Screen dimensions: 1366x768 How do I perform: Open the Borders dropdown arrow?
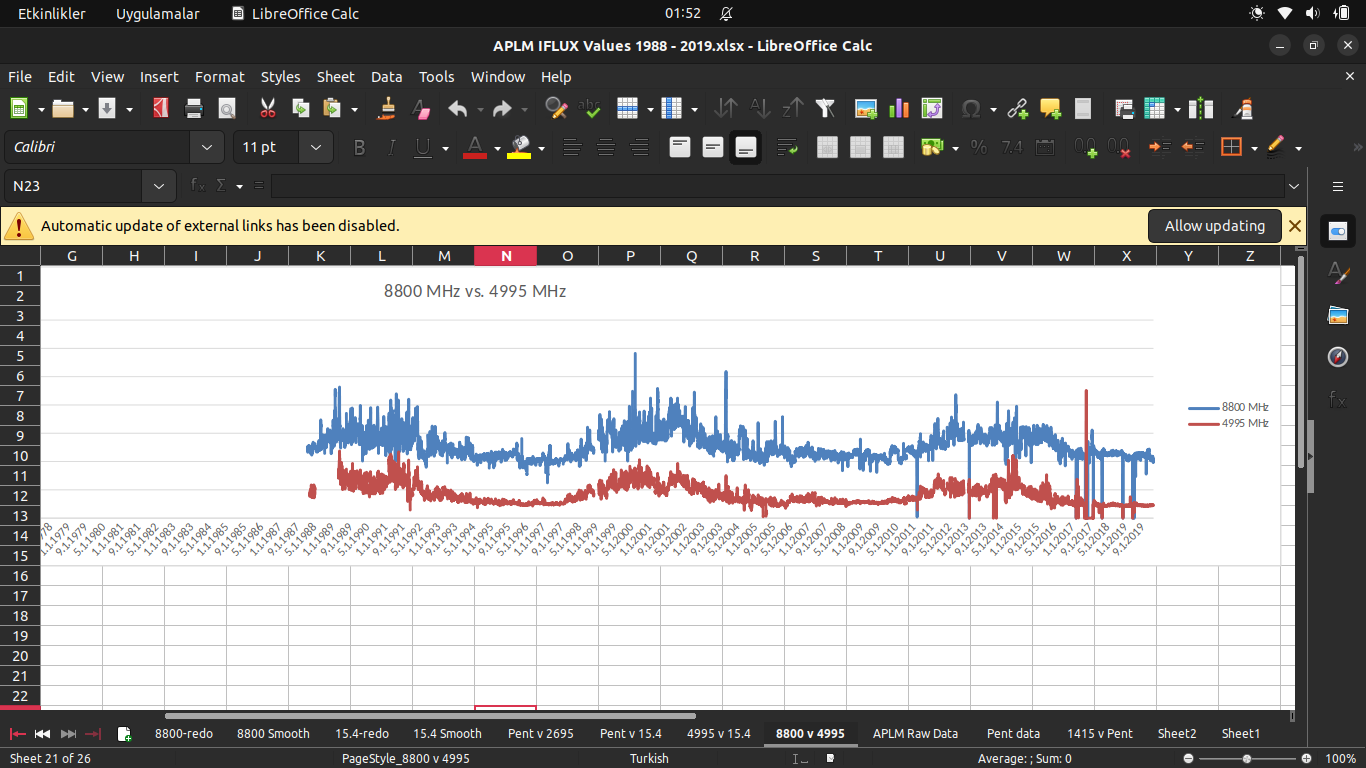click(1254, 148)
